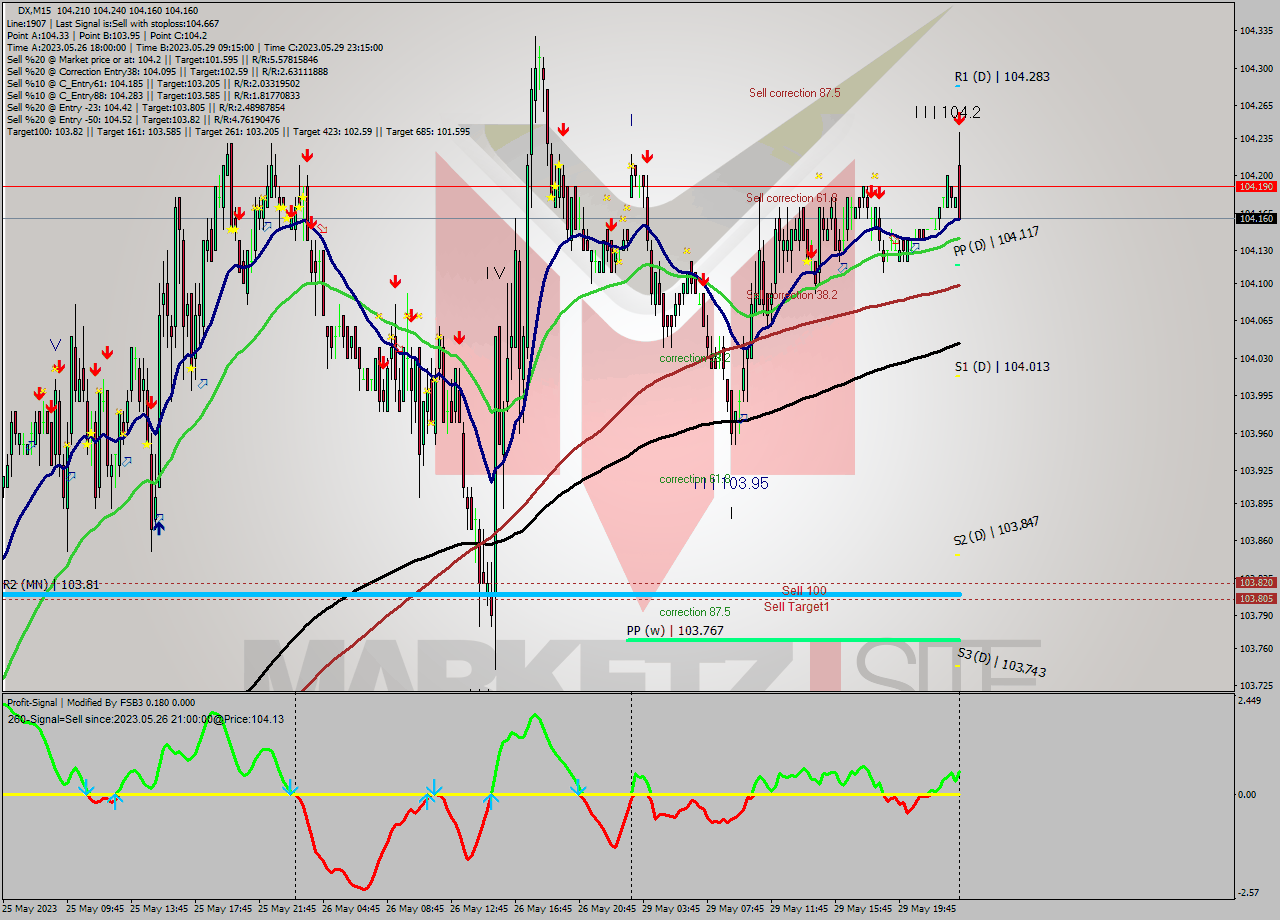This screenshot has height=920, width=1280.
Task: Select the 104.160 current price tag
Action: [1255, 218]
